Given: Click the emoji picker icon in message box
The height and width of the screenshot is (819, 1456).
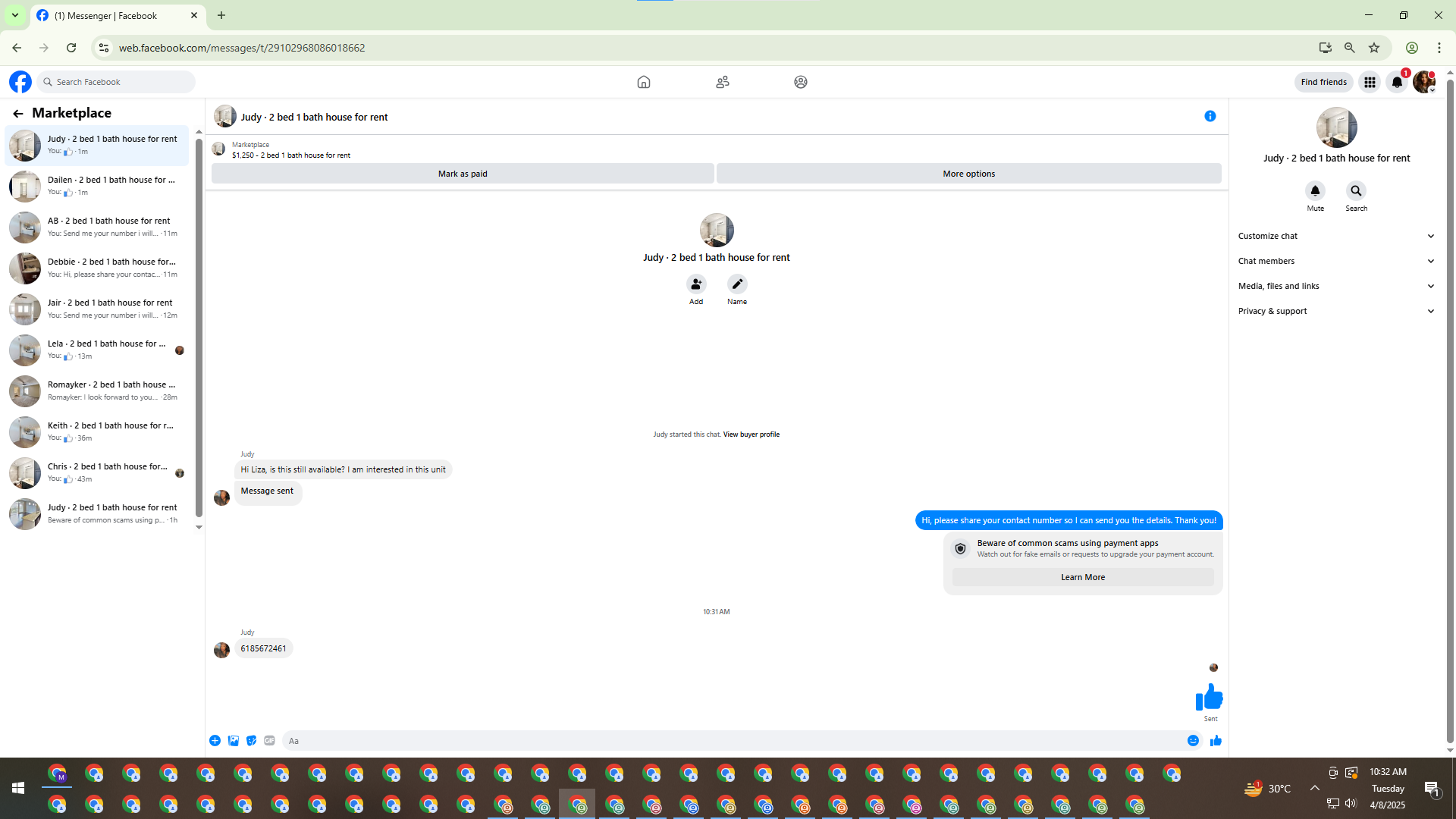Looking at the screenshot, I should 1193,741.
